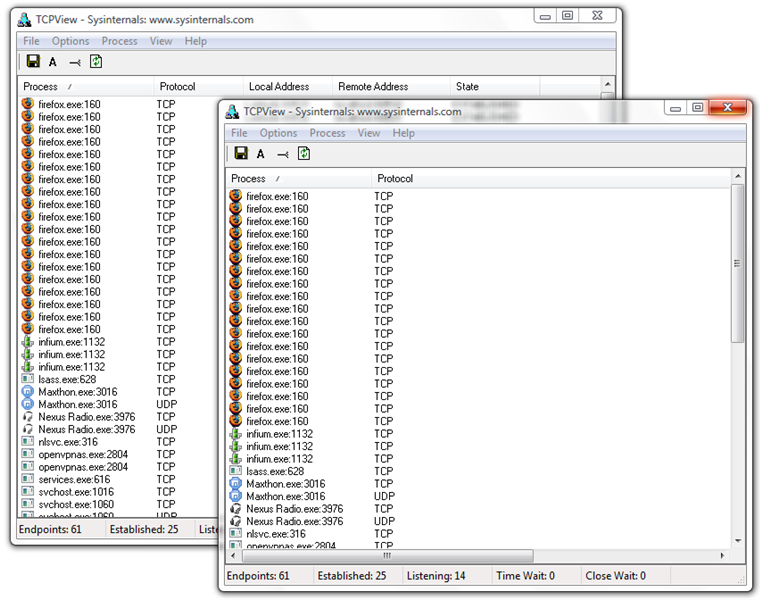The image size is (762, 600).
Task: Click Maxthon icon on the UDP row, back window
Action: 28,404
